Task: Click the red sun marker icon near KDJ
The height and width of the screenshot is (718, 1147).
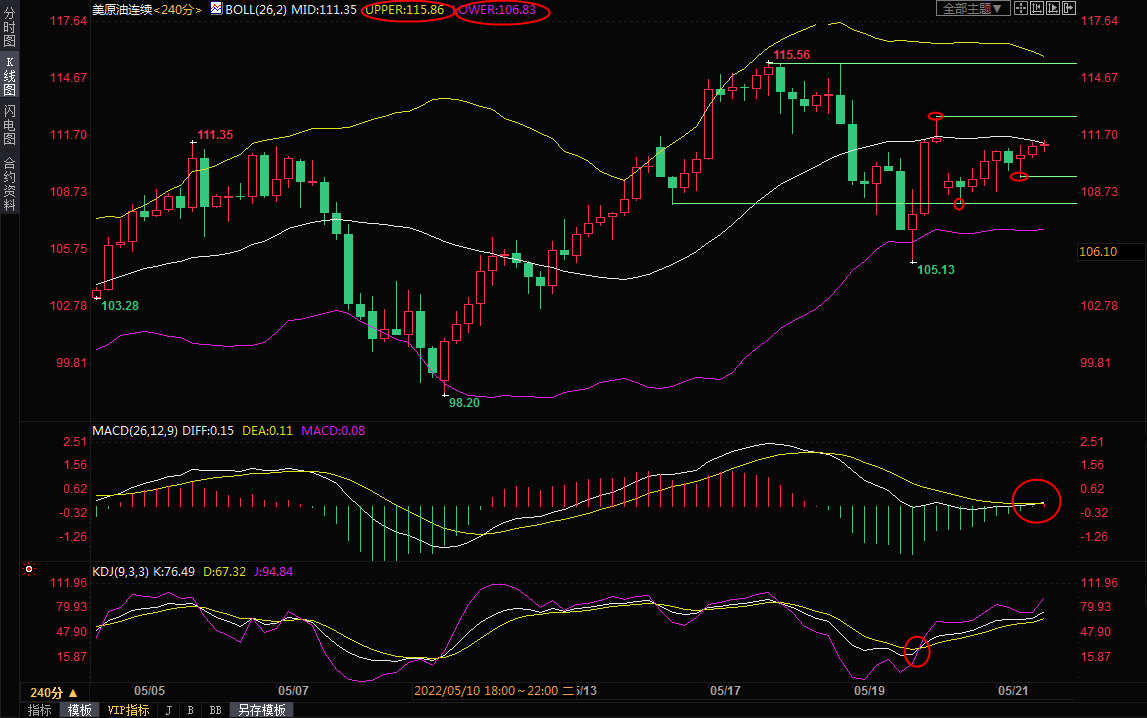Action: coord(28,570)
